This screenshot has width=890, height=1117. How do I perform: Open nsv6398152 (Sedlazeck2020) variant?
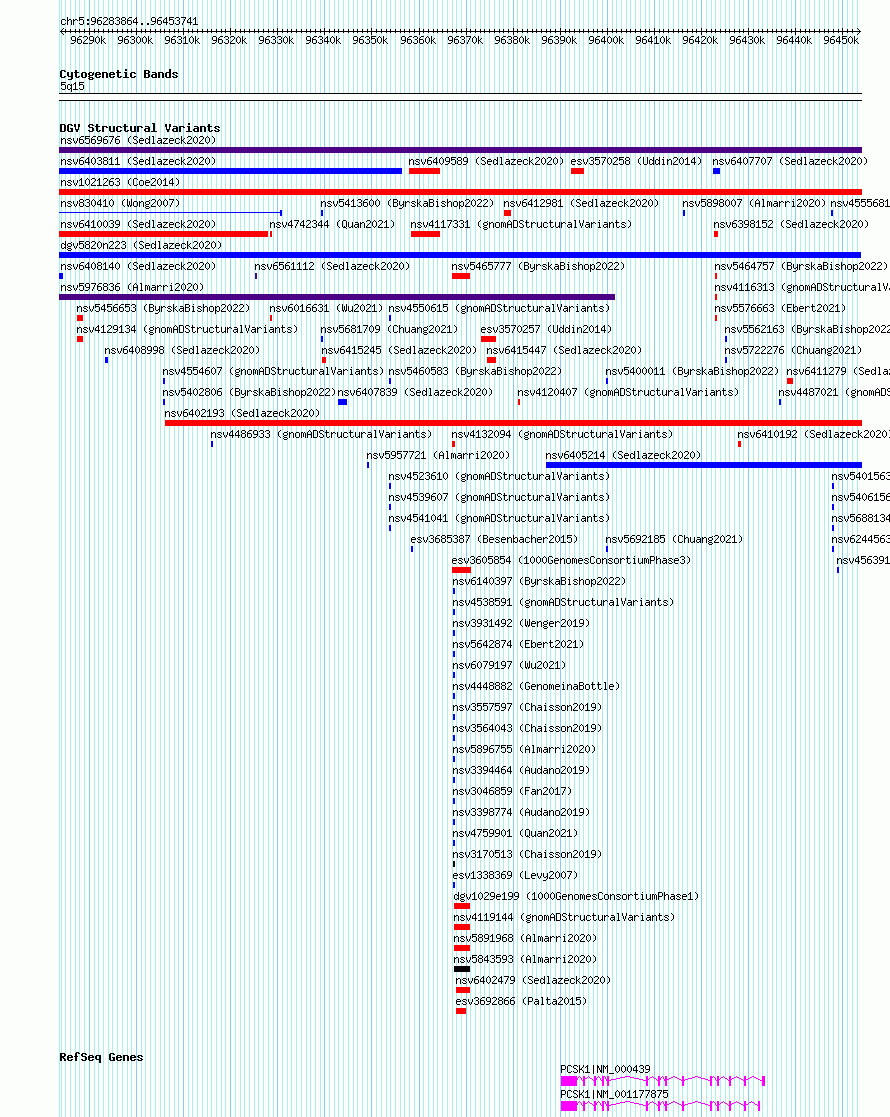[791, 224]
